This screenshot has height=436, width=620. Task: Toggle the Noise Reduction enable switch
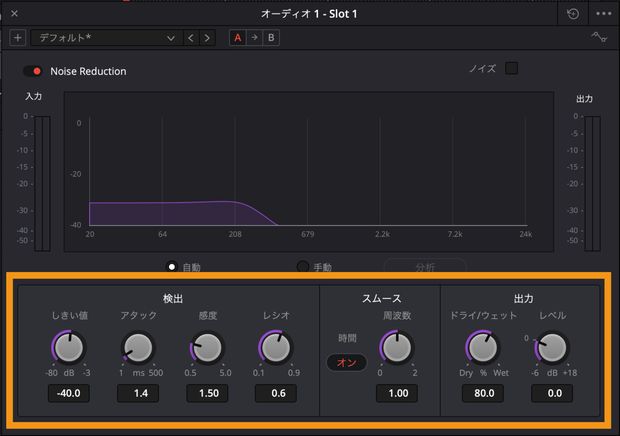click(x=33, y=71)
